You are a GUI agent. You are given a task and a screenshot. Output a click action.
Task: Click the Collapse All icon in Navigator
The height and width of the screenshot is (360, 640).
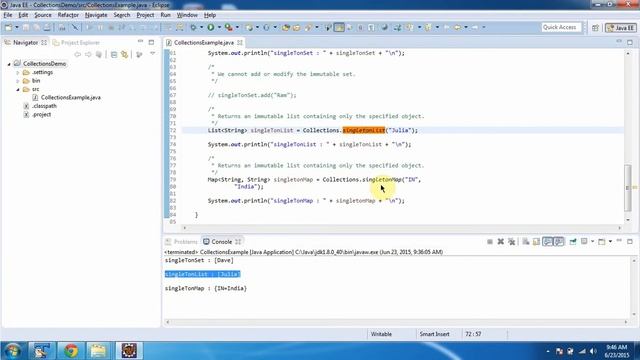coord(114,54)
